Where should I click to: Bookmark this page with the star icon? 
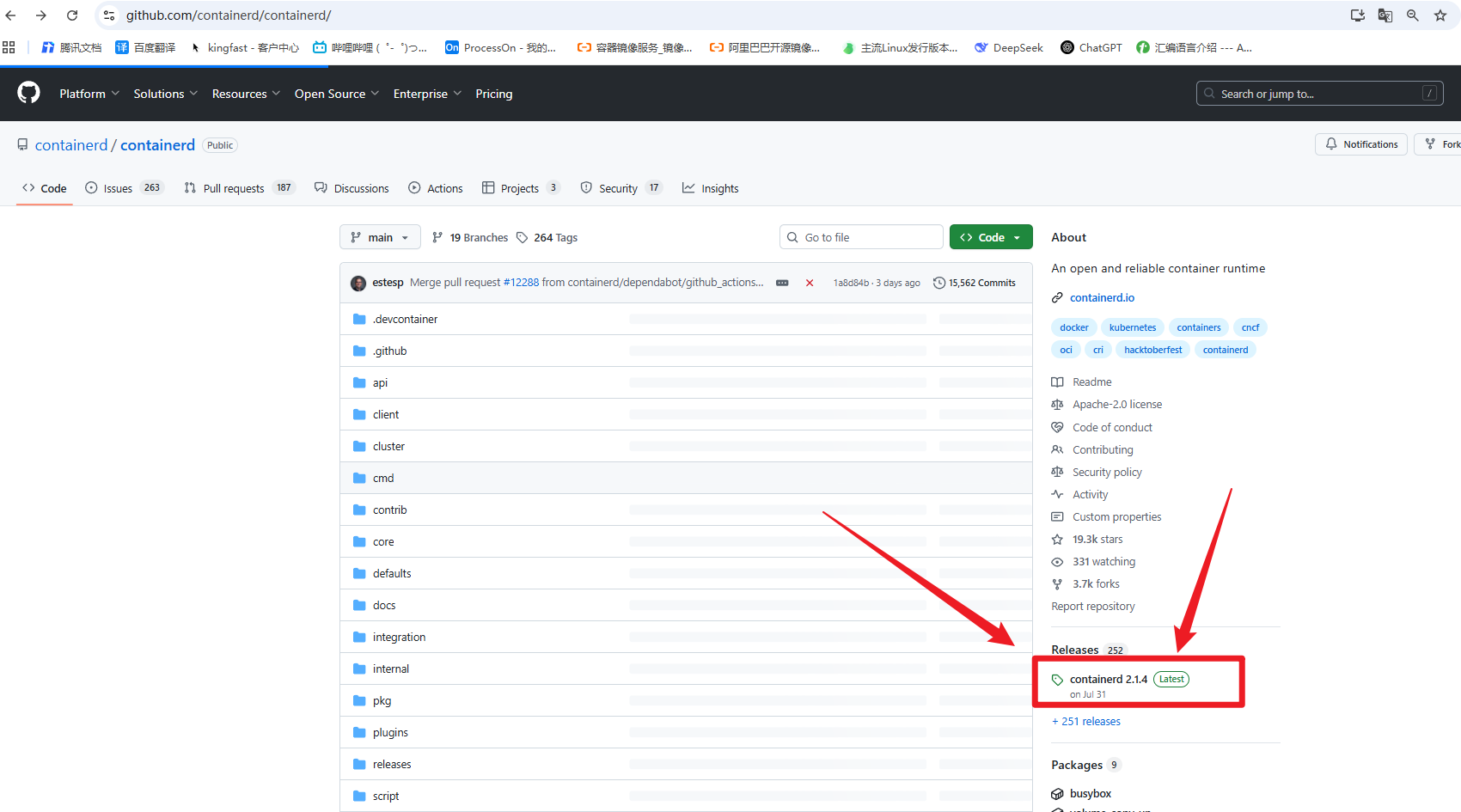click(1440, 15)
